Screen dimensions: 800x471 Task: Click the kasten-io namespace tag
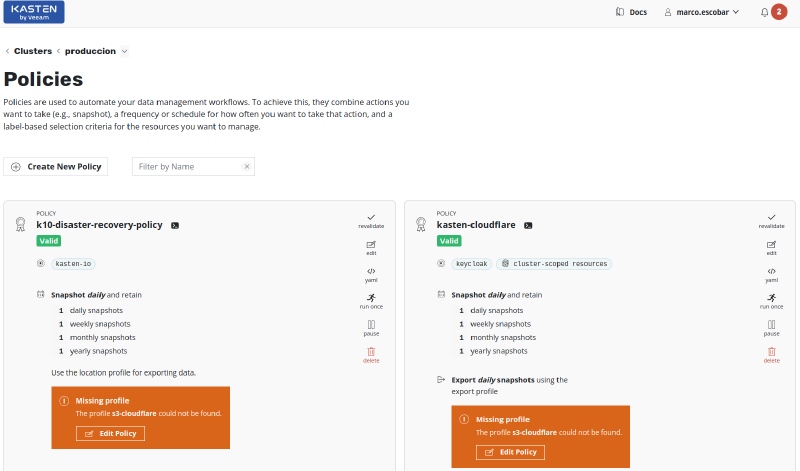(x=73, y=264)
